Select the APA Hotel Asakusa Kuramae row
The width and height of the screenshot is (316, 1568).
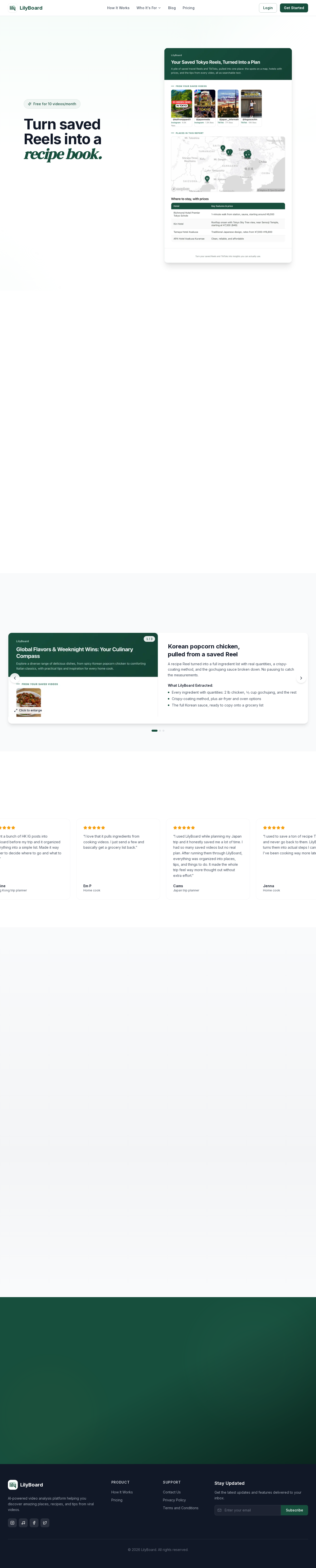(x=228, y=239)
